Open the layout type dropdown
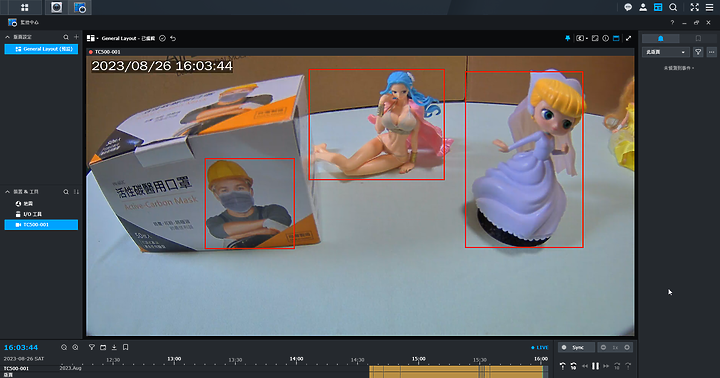720x378 pixels. pos(93,39)
